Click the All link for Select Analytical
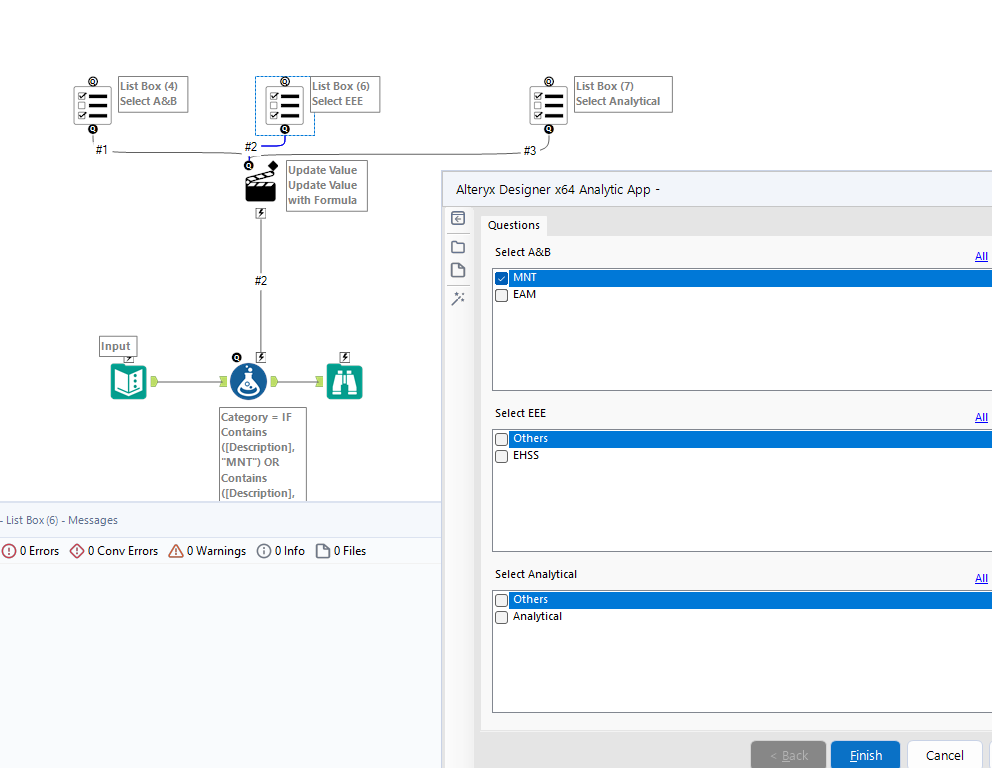 click(x=981, y=578)
